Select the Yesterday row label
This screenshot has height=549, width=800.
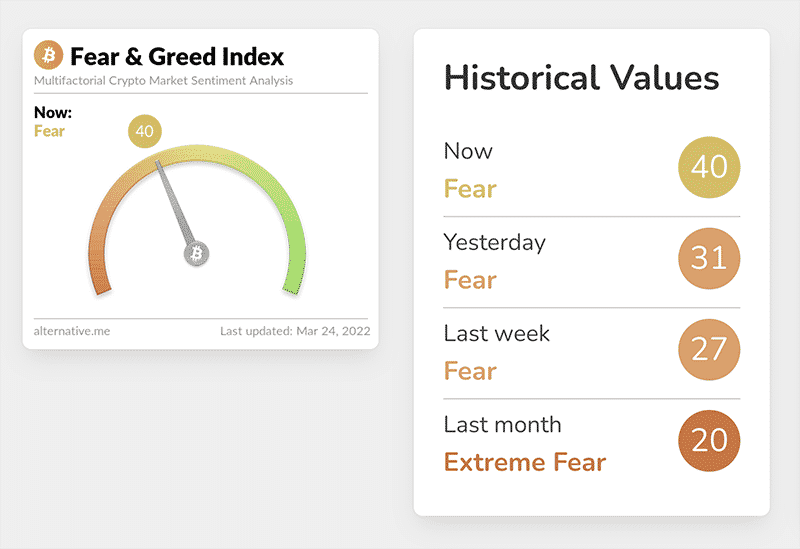pos(494,242)
